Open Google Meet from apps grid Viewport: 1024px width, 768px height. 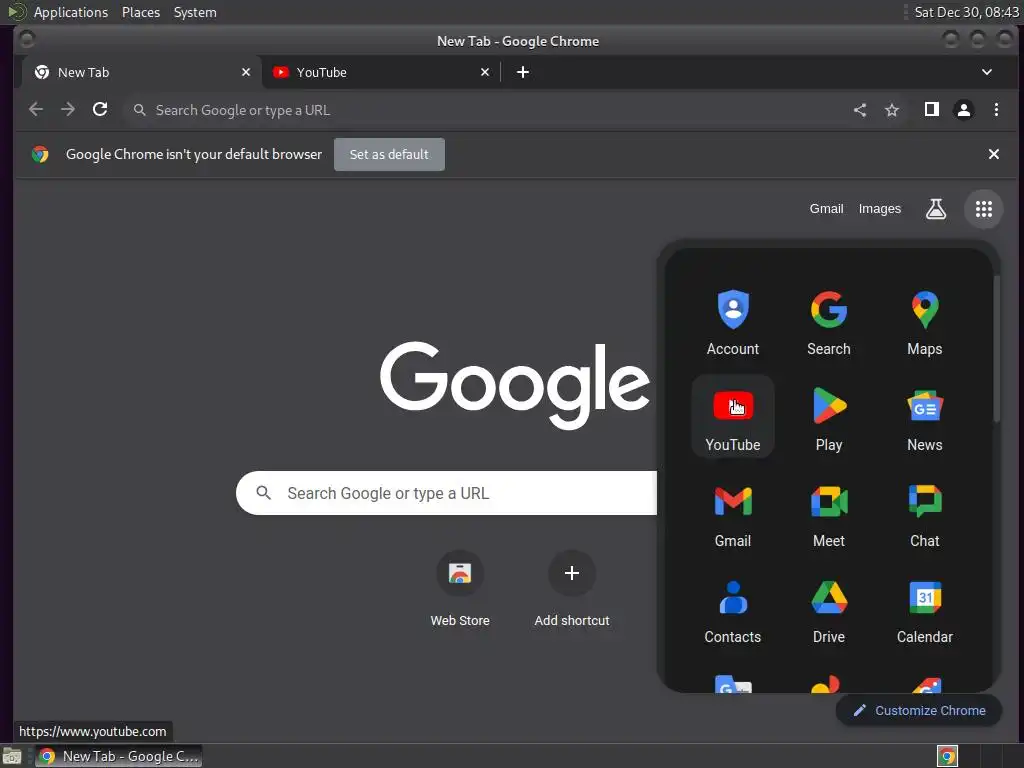pos(829,514)
